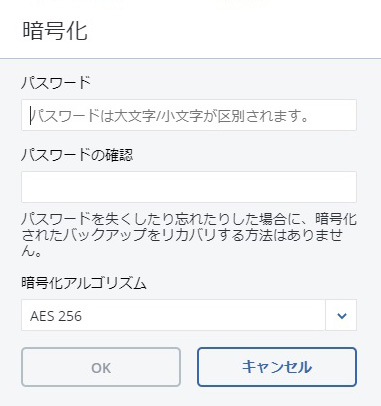
Task: Click the パスワードの確認 label
Action: [x=77, y=155]
